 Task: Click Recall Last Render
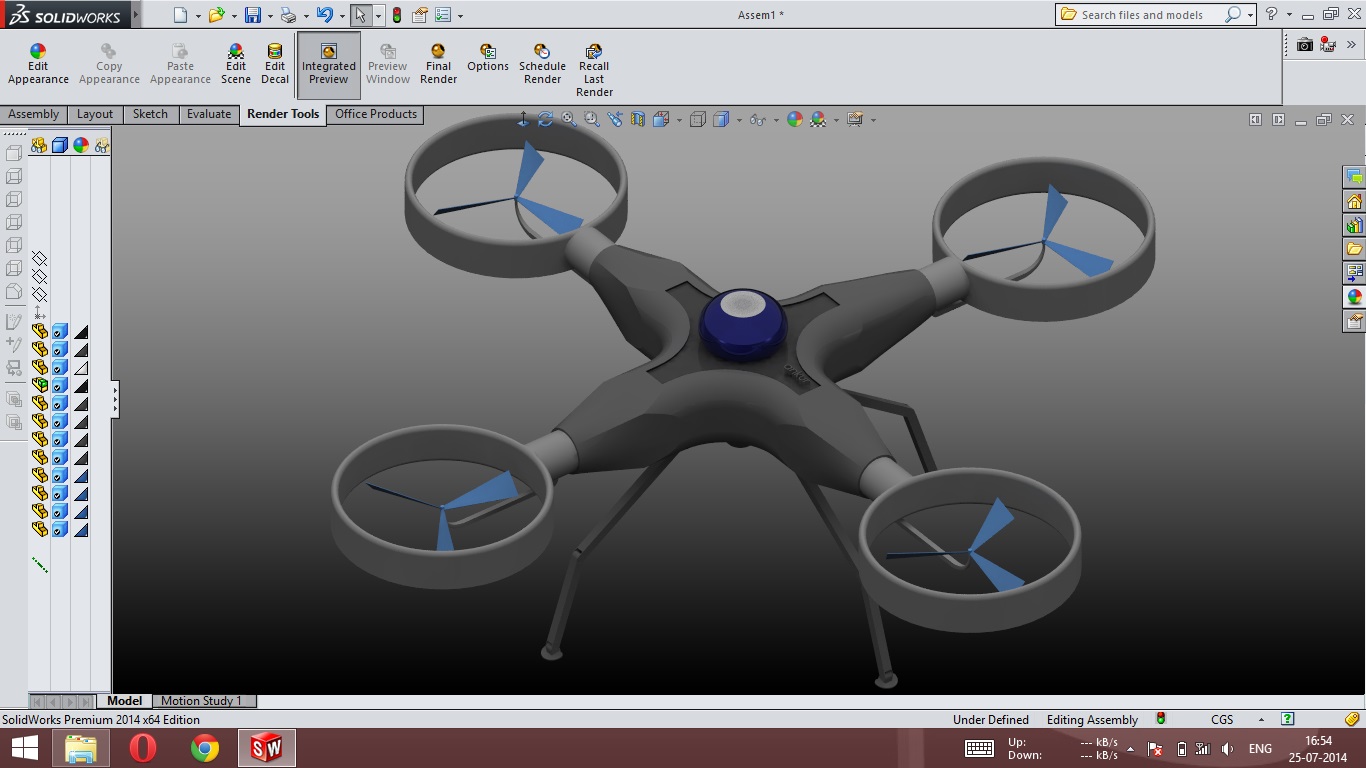coord(594,70)
